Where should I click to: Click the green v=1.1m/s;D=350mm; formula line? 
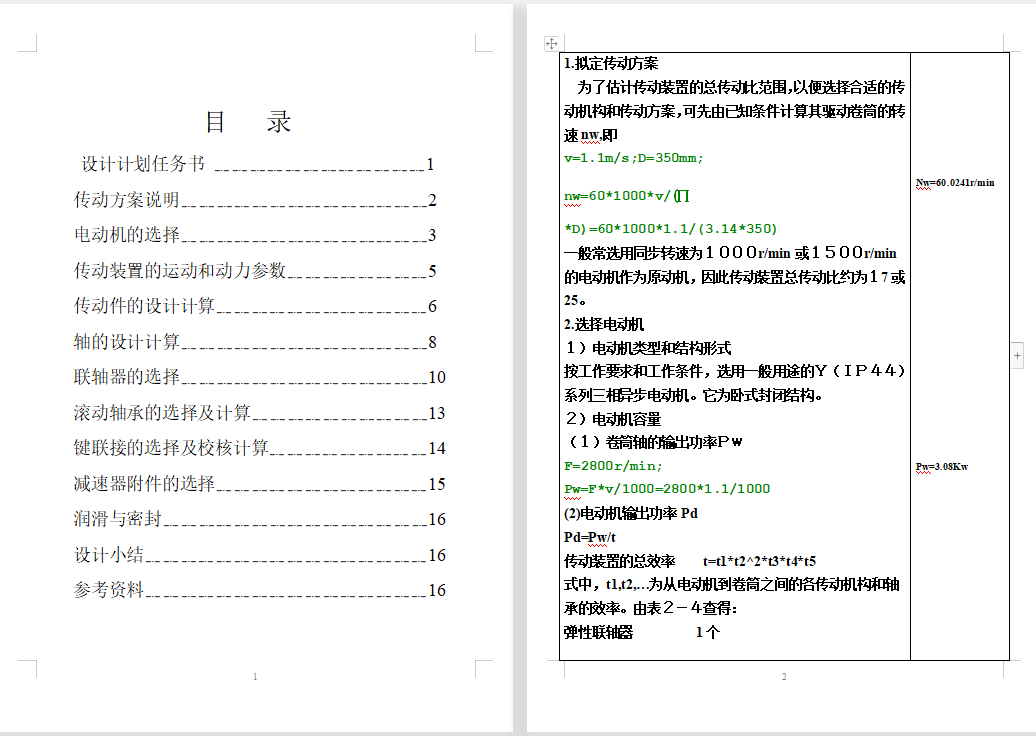coord(634,158)
